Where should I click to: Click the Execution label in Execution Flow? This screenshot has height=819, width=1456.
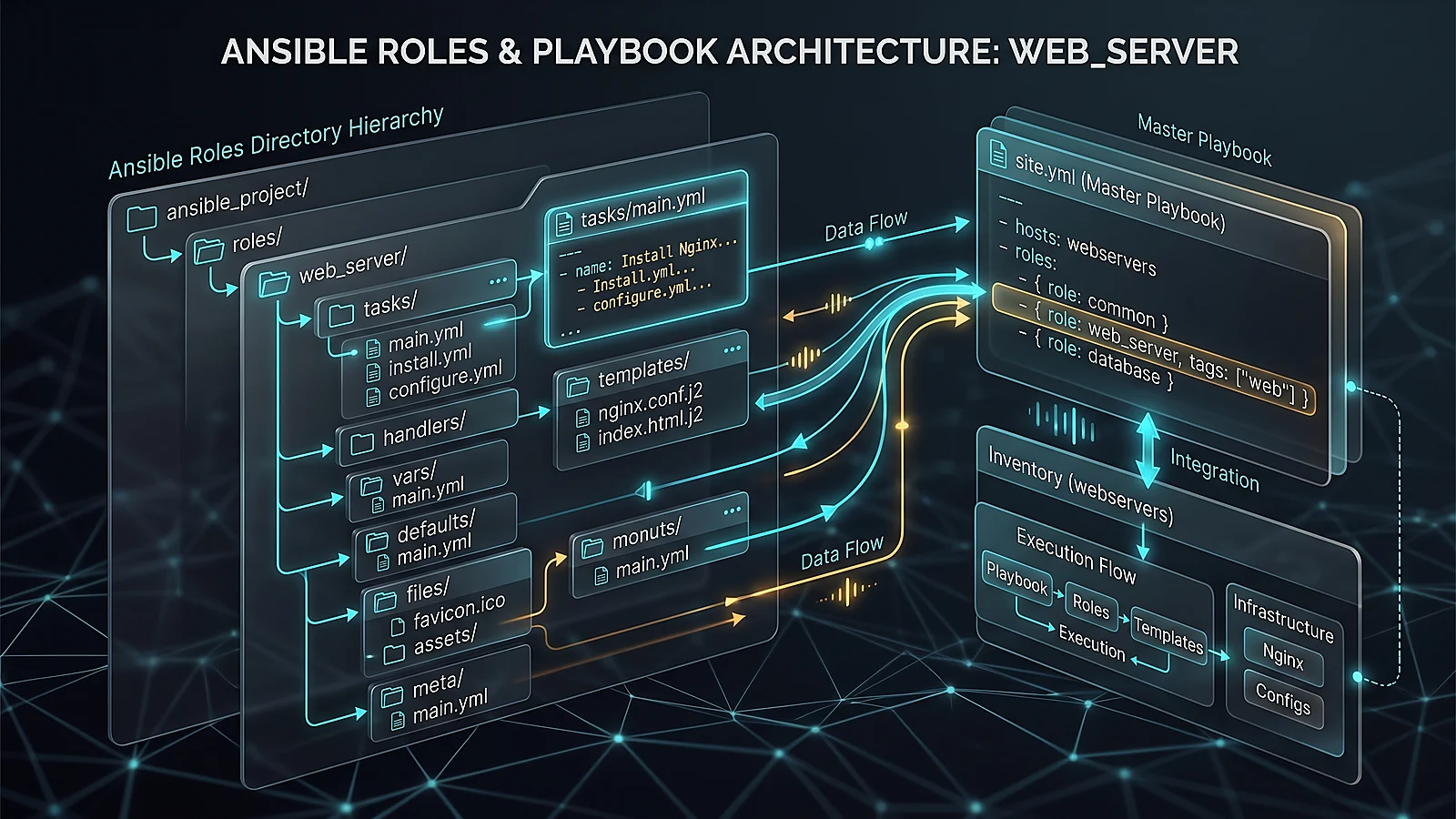coord(1092,642)
